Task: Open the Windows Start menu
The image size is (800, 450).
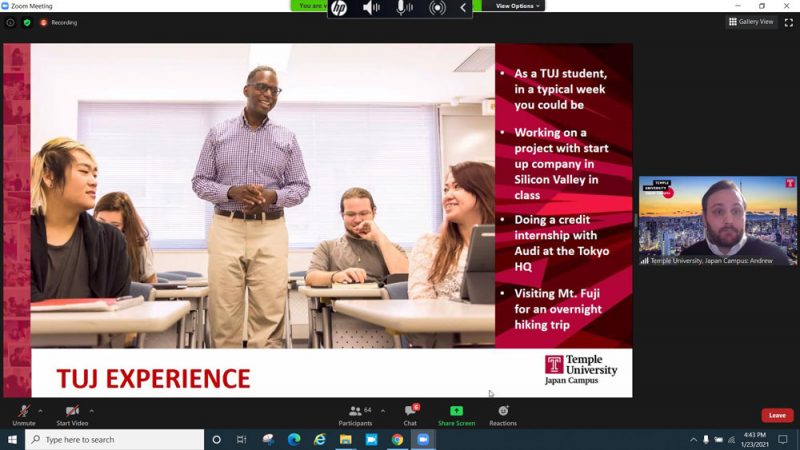Action: [x=12, y=439]
